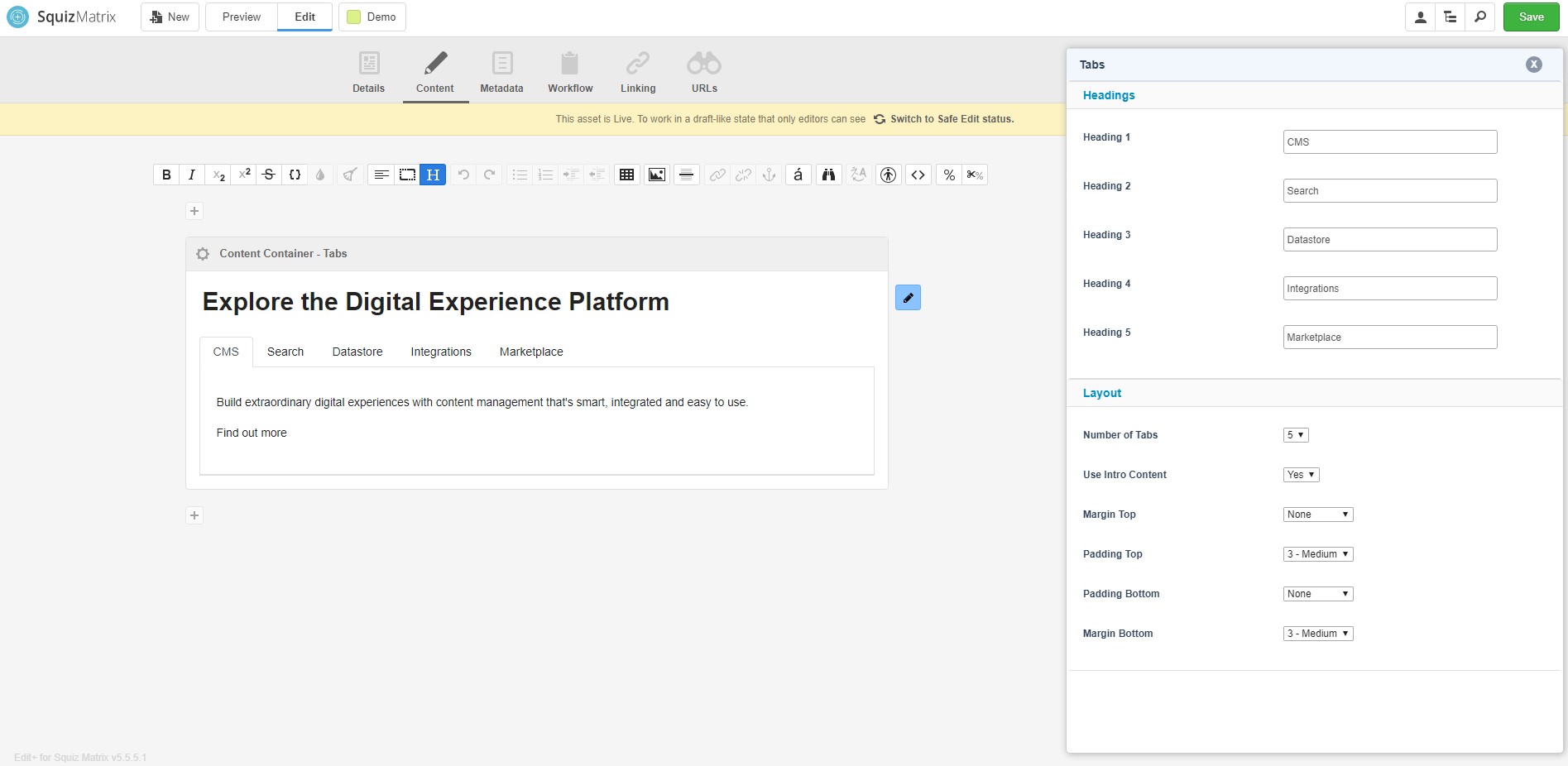Close the Tabs properties panel
The width and height of the screenshot is (1568, 766).
1534,65
